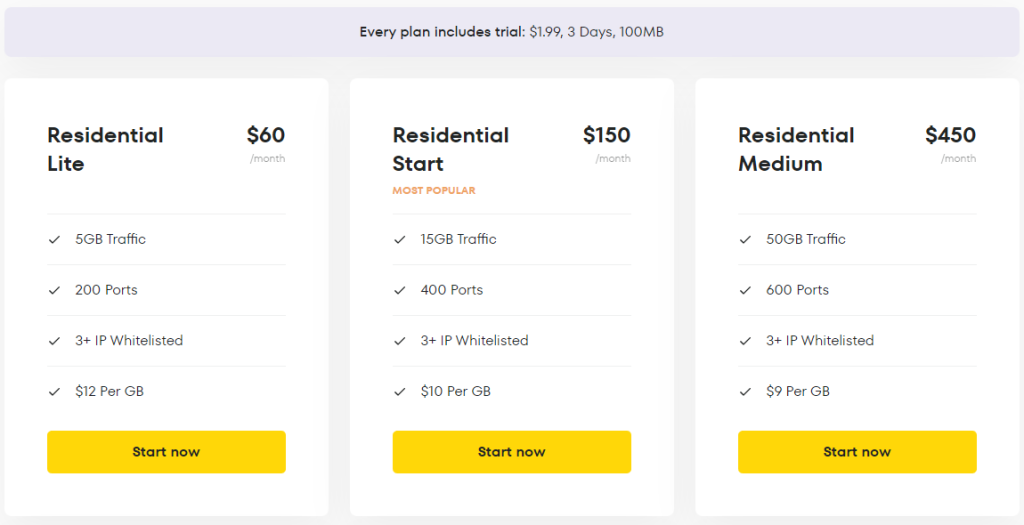
Task: Select the Residential Lite plan title
Action: [105, 149]
